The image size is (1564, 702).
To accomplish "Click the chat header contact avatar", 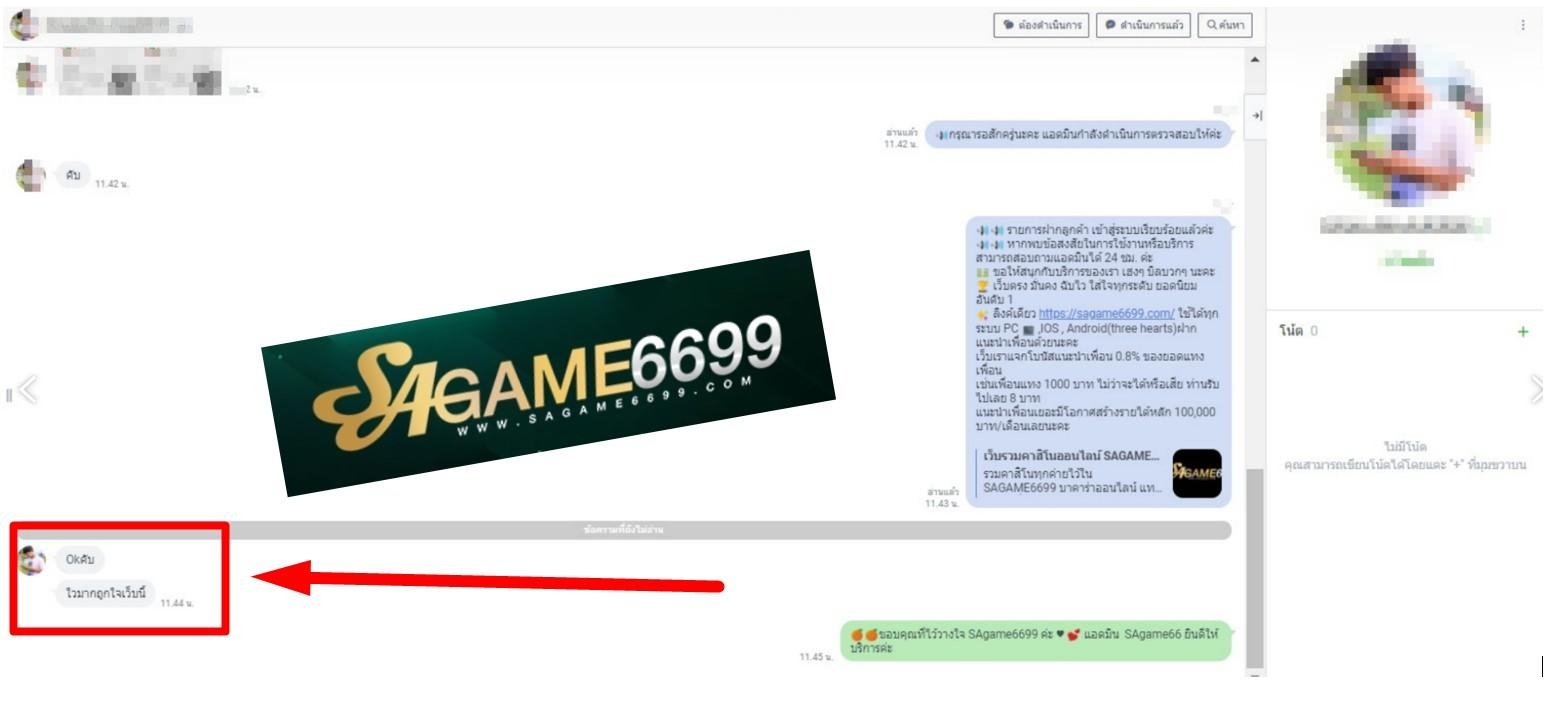I will pos(24,26).
